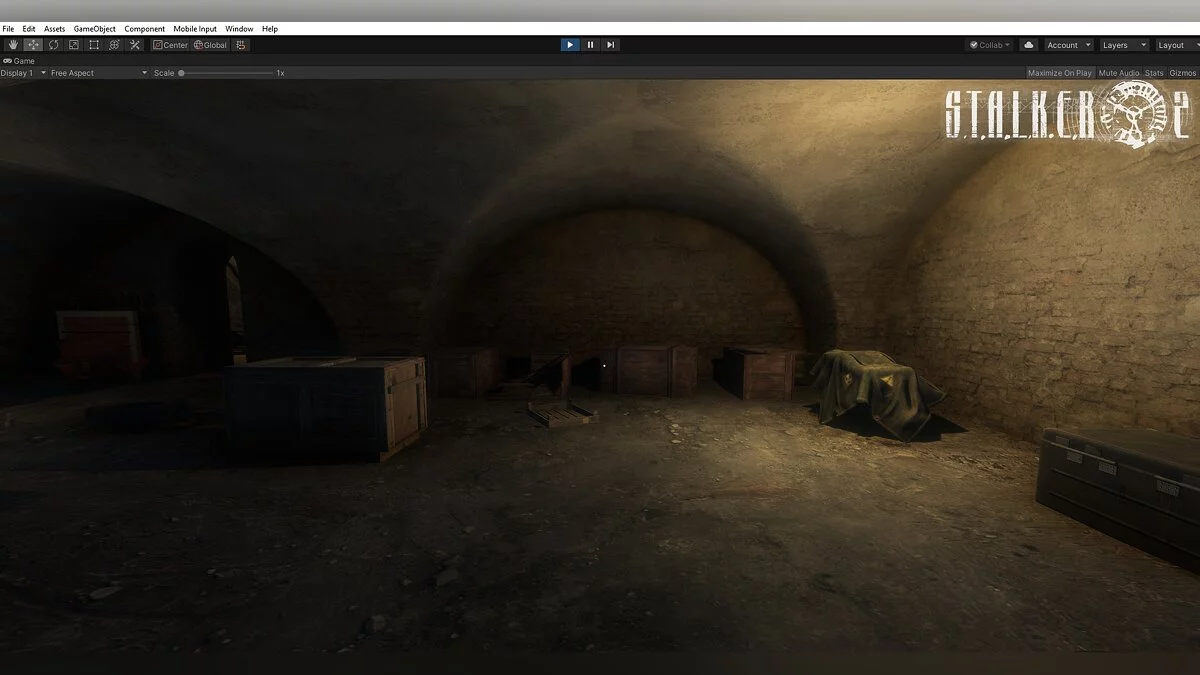Open the Free Aspect dropdown

98,73
